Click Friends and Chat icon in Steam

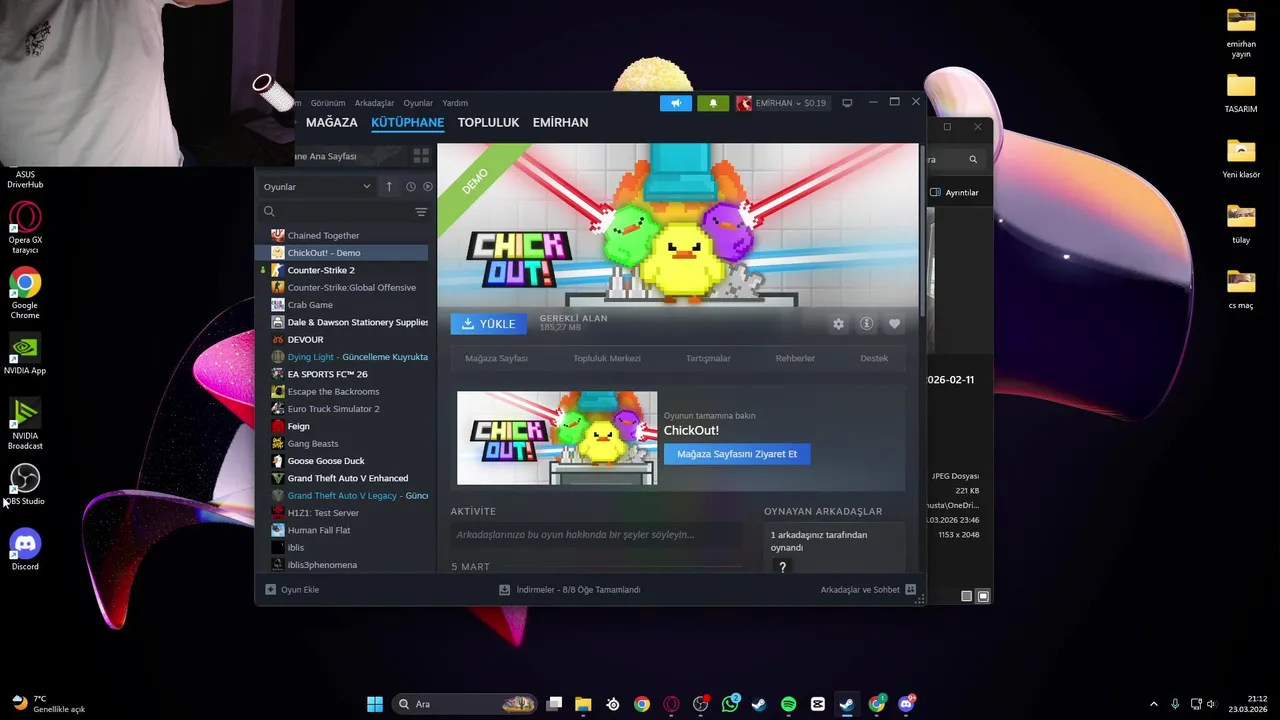[910, 590]
